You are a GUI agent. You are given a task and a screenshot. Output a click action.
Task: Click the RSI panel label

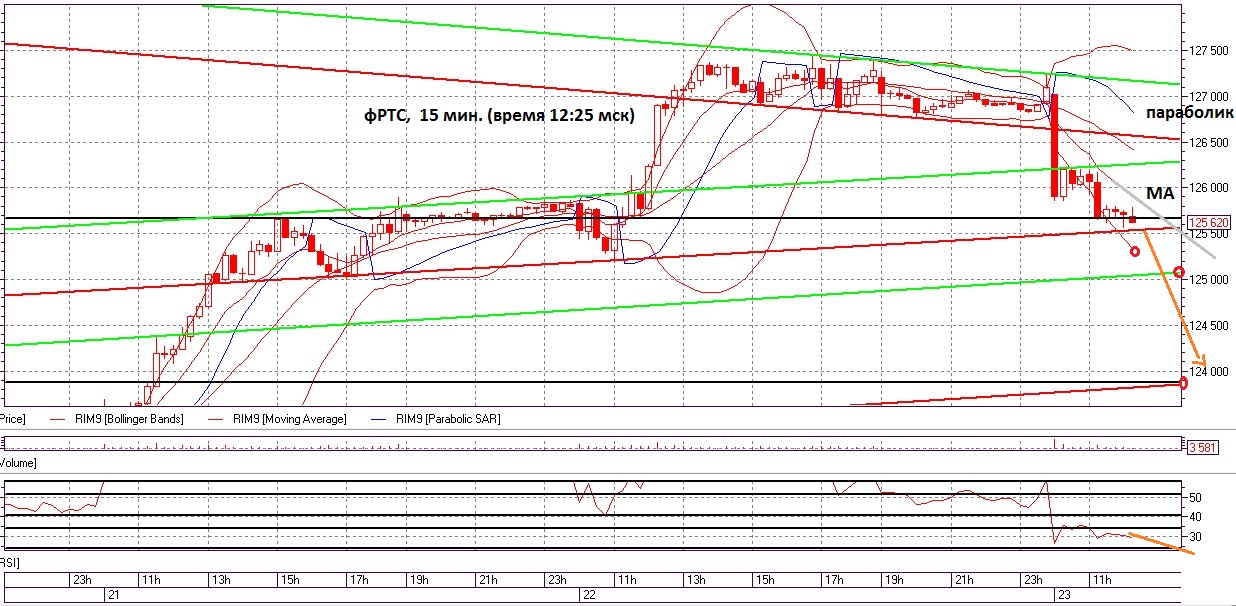click(x=11, y=564)
